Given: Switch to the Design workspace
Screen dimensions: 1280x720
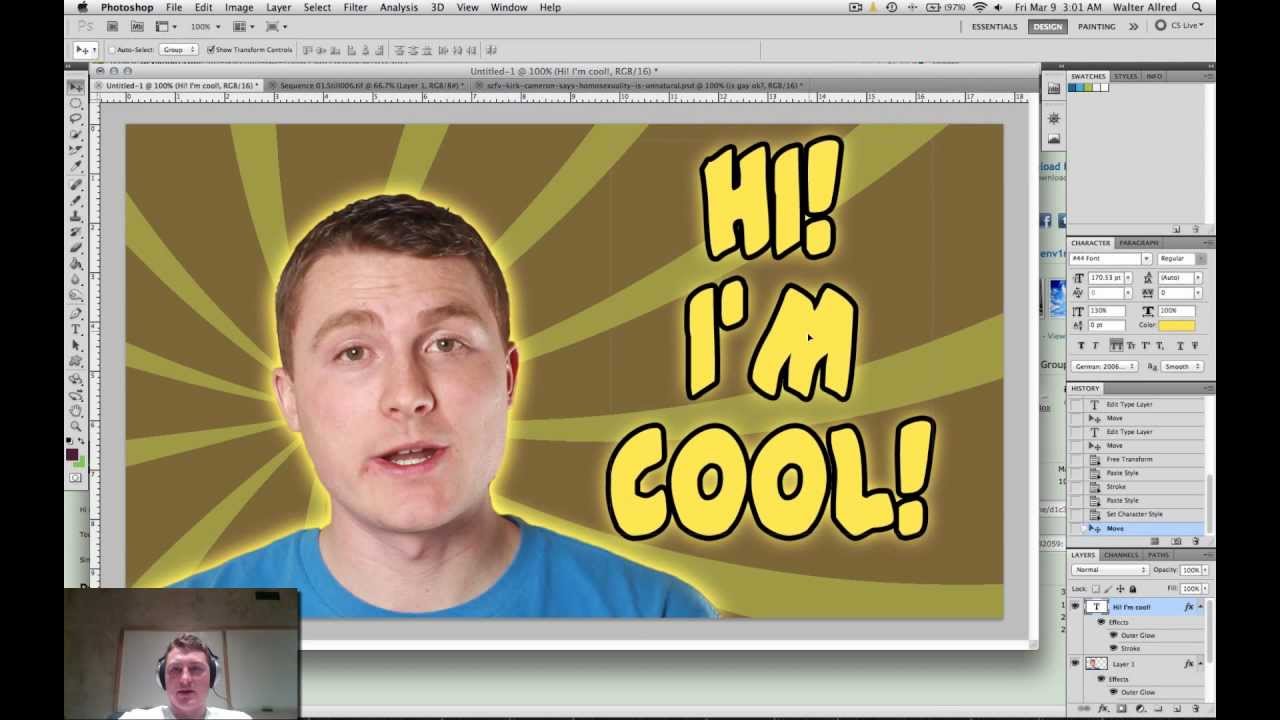Looking at the screenshot, I should [x=1048, y=27].
